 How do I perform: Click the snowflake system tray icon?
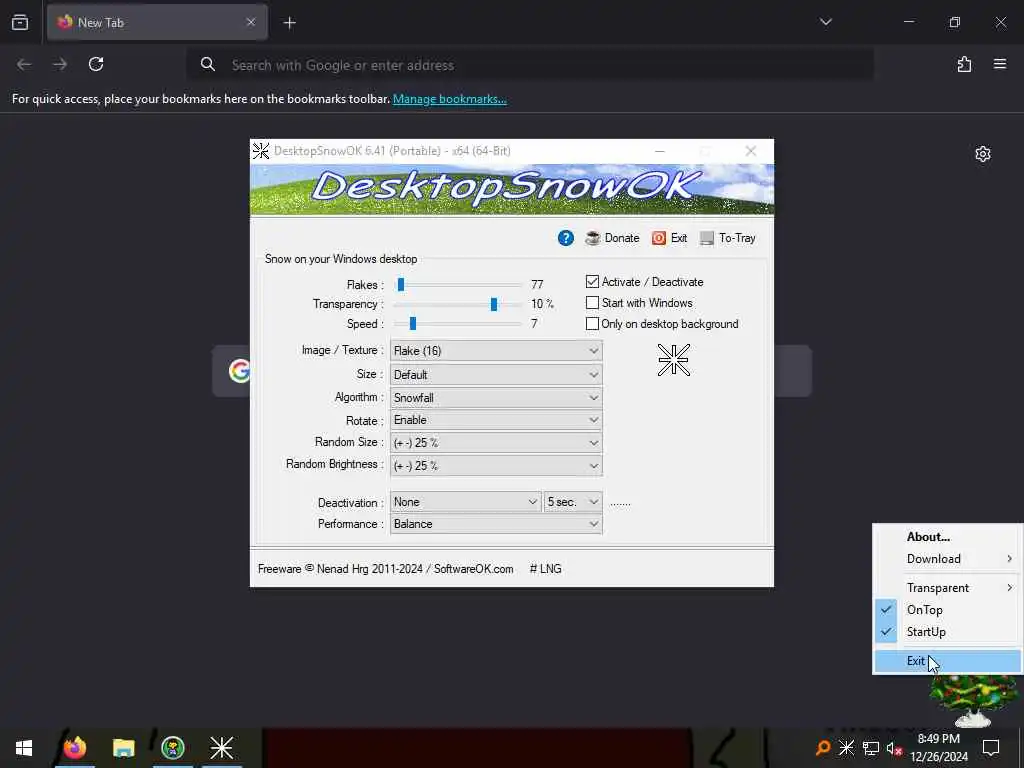pos(846,748)
